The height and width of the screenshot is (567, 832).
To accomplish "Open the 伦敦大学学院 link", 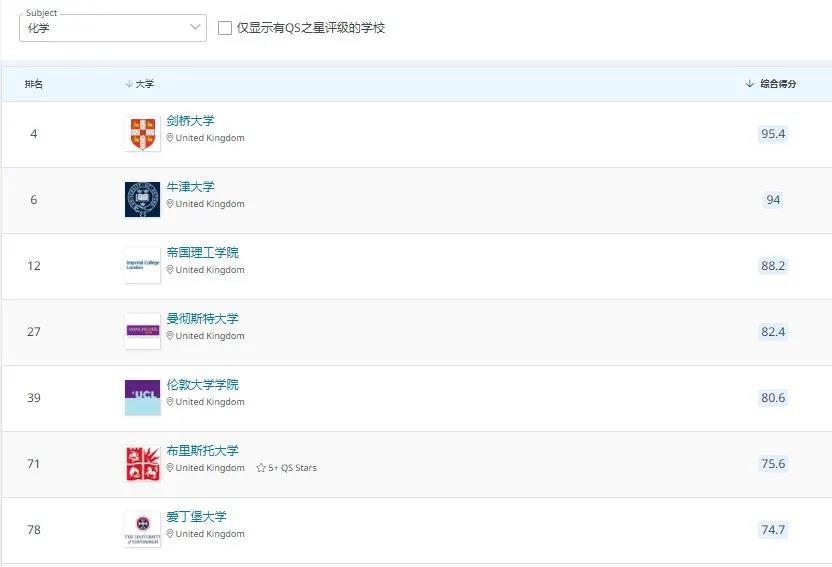I will pyautogui.click(x=203, y=385).
